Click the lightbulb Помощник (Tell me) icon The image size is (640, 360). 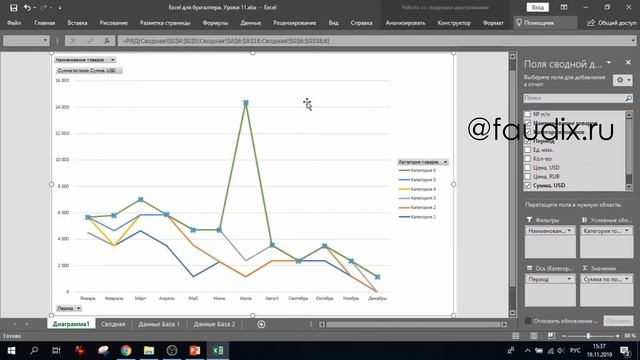[519, 23]
